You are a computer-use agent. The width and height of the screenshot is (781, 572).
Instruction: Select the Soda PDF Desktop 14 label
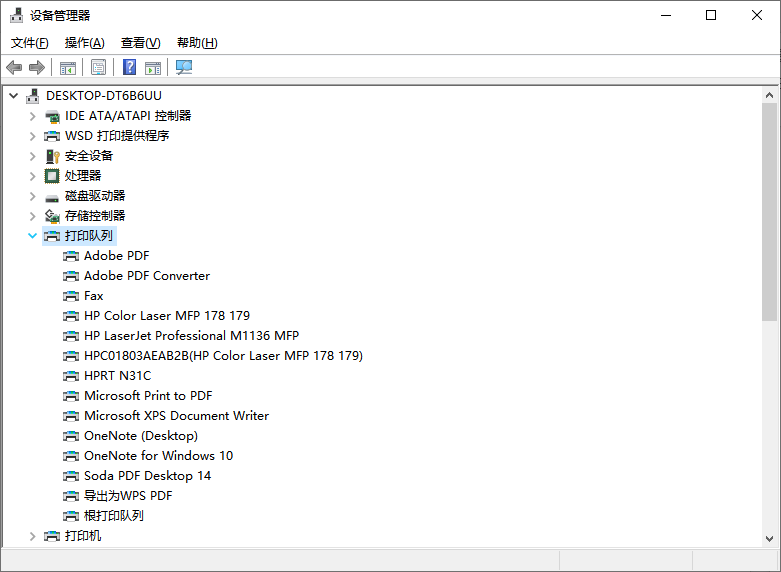[147, 476]
